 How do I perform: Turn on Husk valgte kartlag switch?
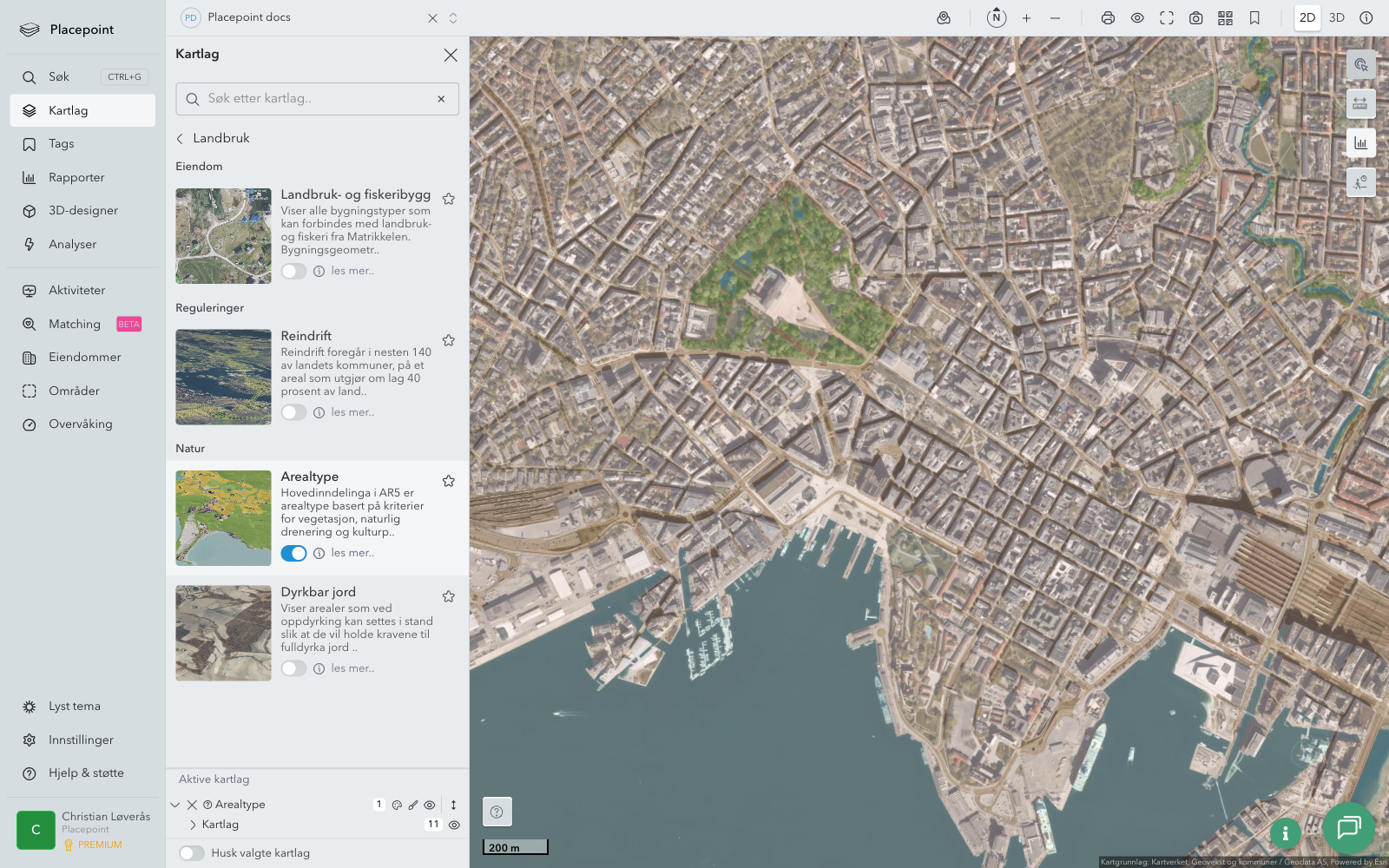pos(192,853)
